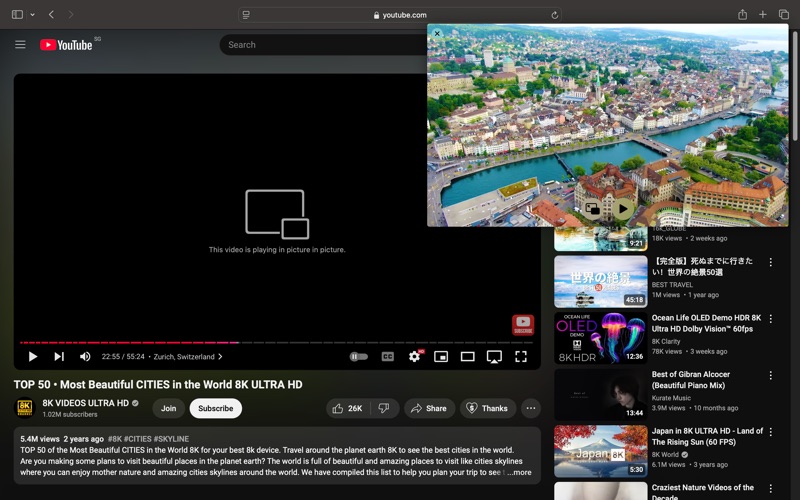Enter fullscreen mode

[521, 357]
